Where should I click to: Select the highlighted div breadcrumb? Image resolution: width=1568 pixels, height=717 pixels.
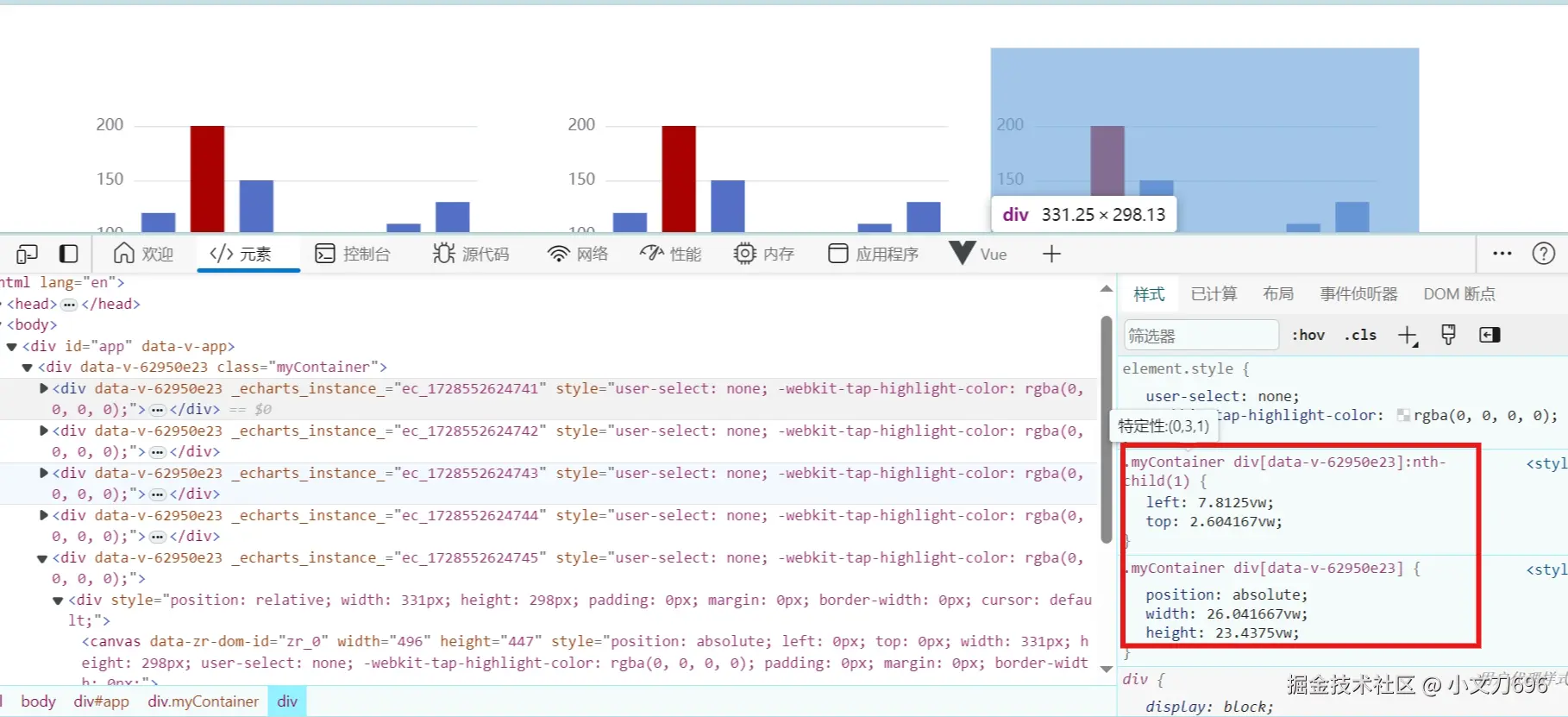click(x=287, y=701)
